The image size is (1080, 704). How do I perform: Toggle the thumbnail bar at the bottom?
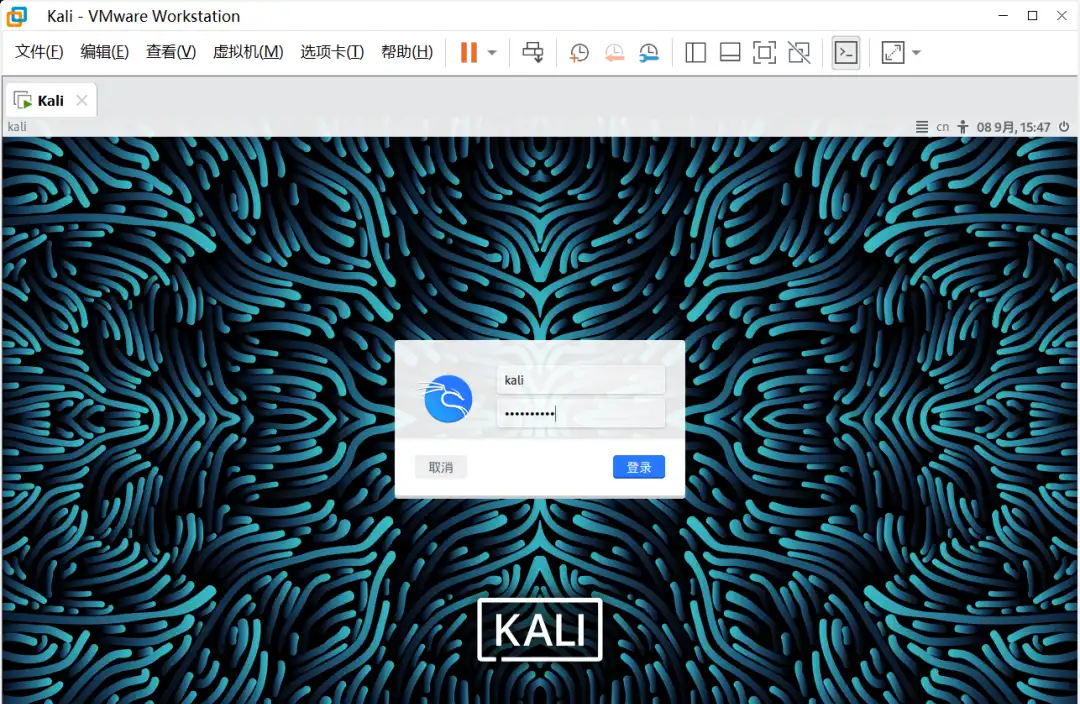(x=730, y=53)
